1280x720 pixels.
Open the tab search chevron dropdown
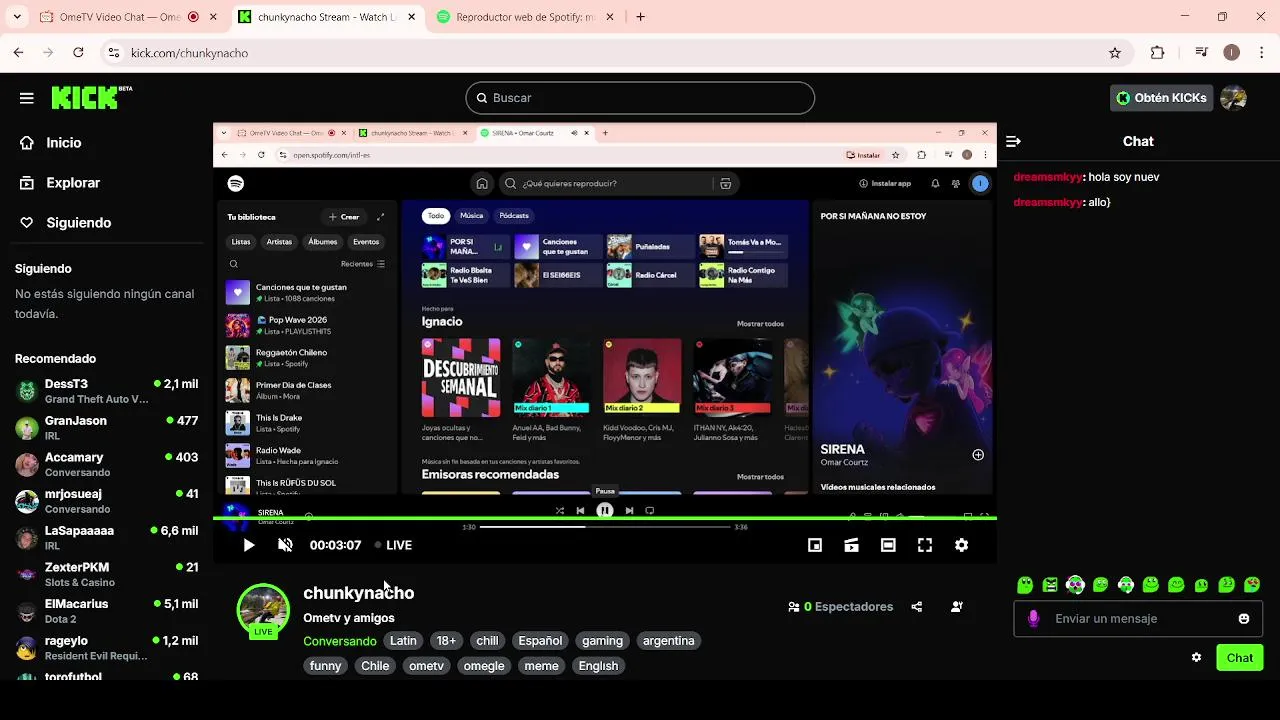point(18,17)
